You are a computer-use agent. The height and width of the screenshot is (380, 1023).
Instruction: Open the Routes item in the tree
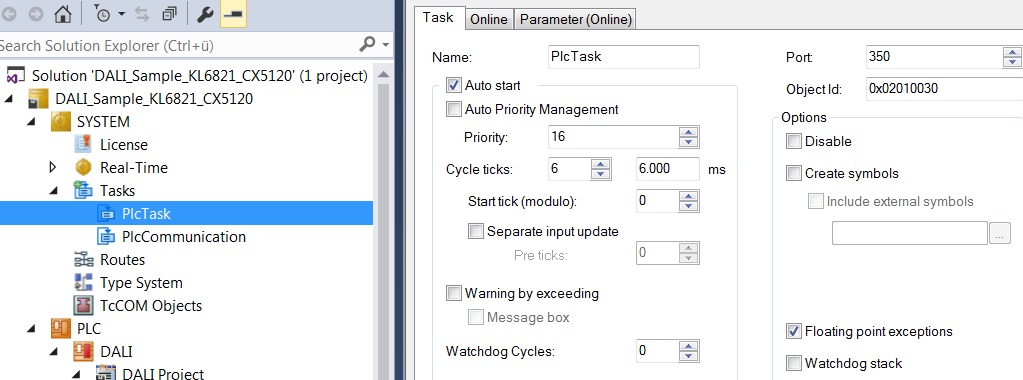click(x=122, y=260)
